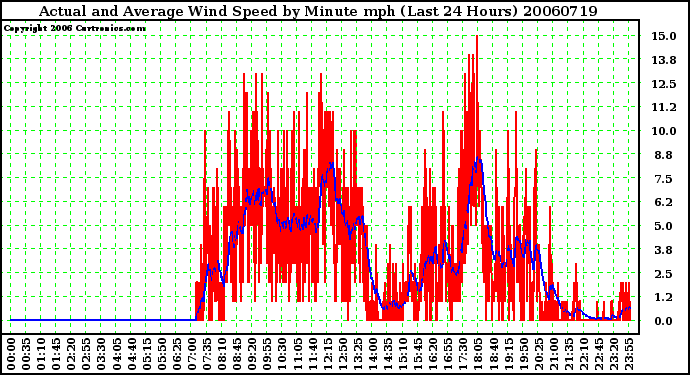Click the 02:20 time label
The width and height of the screenshot is (690, 375).
(x=71, y=354)
